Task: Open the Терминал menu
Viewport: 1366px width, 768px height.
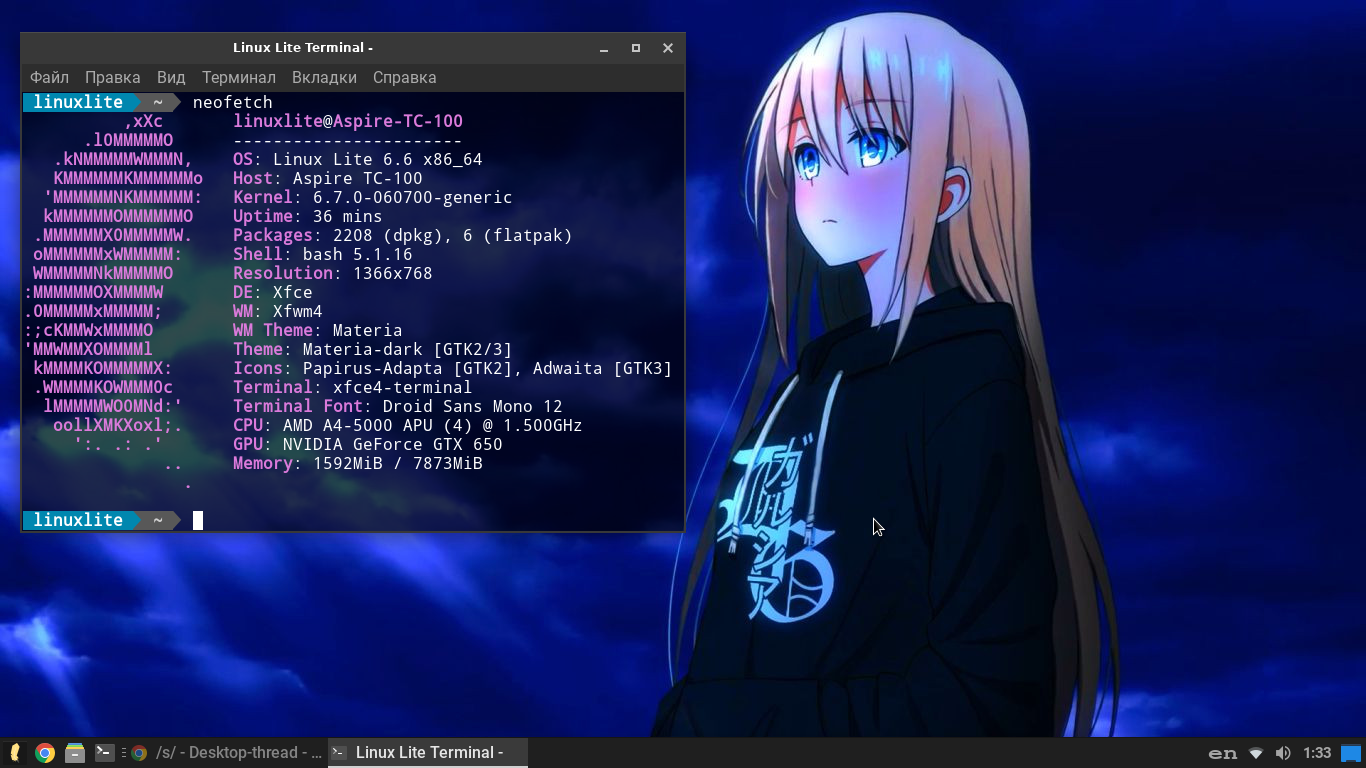Action: pyautogui.click(x=238, y=77)
